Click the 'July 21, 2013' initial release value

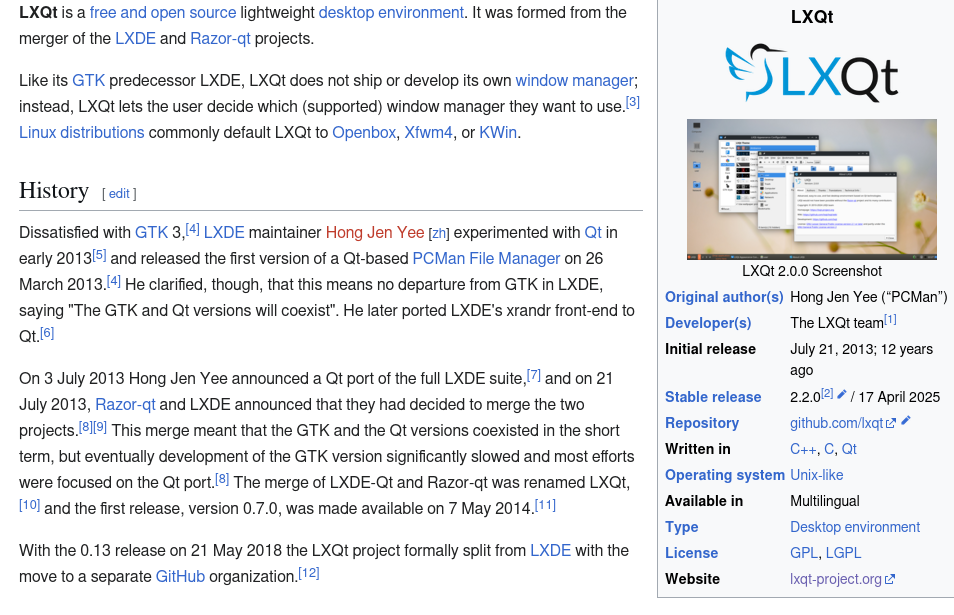[834, 349]
